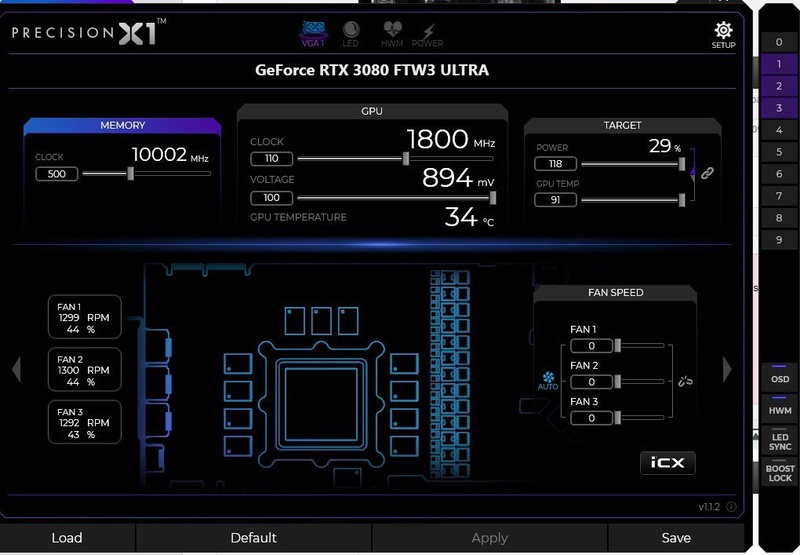Image resolution: width=800 pixels, height=555 pixels.
Task: Click the voltage field showing 100
Action: pyautogui.click(x=271, y=197)
